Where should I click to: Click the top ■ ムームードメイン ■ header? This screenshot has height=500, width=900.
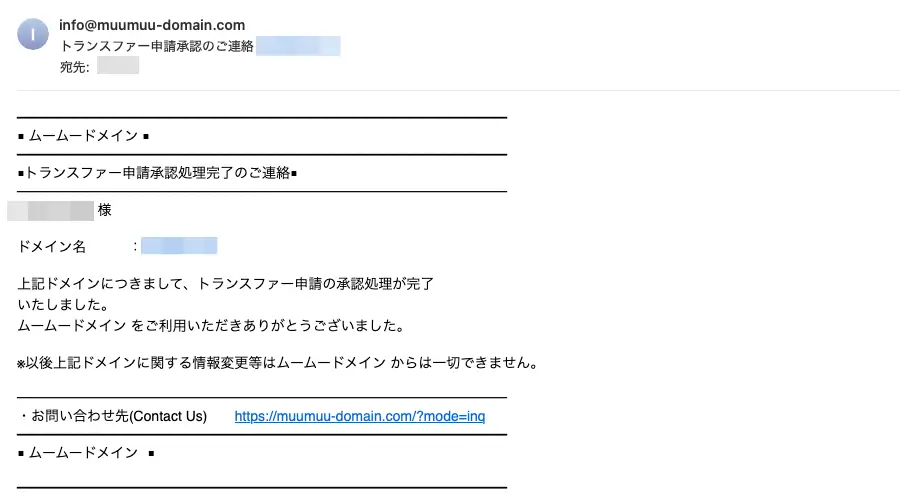(84, 136)
